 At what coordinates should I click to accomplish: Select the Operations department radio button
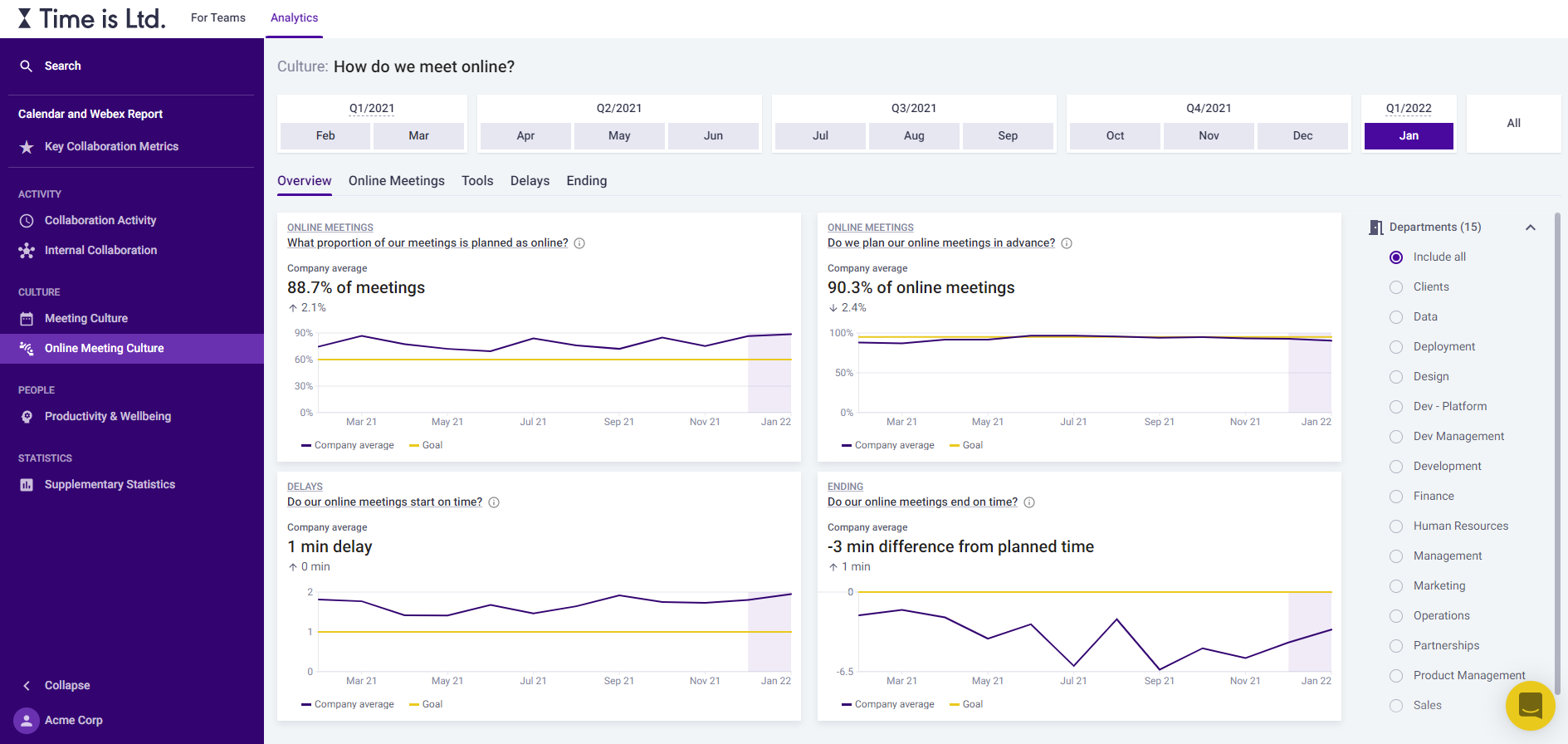tap(1396, 616)
